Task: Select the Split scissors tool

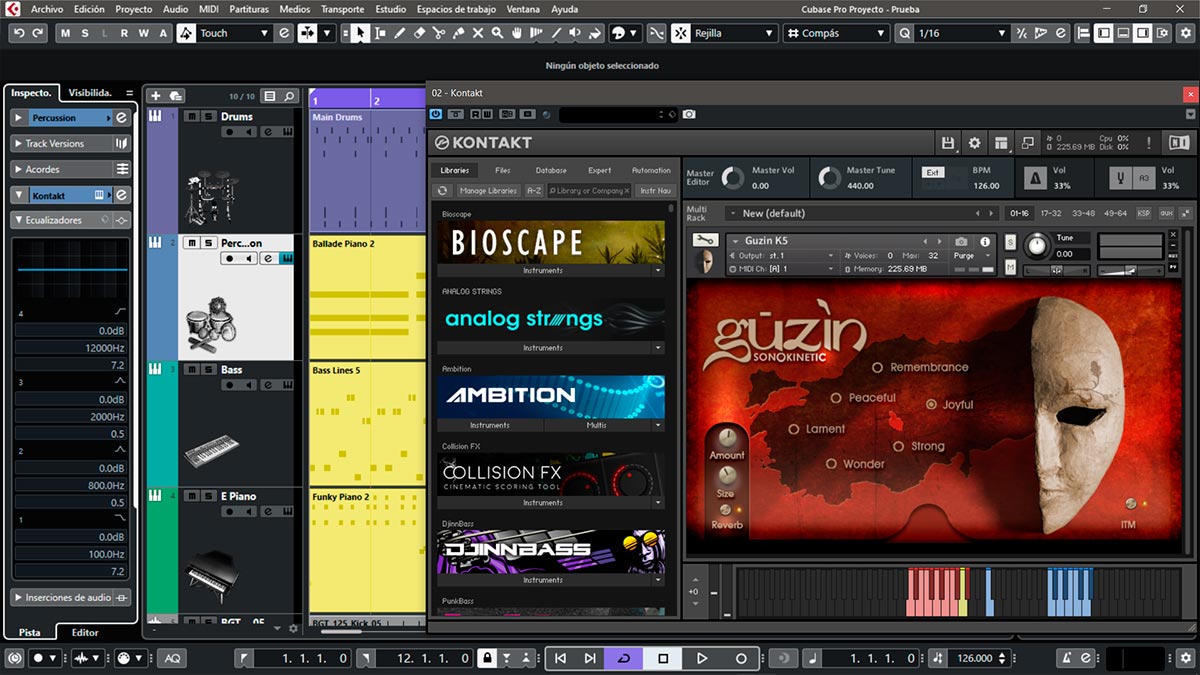Action: 439,33
